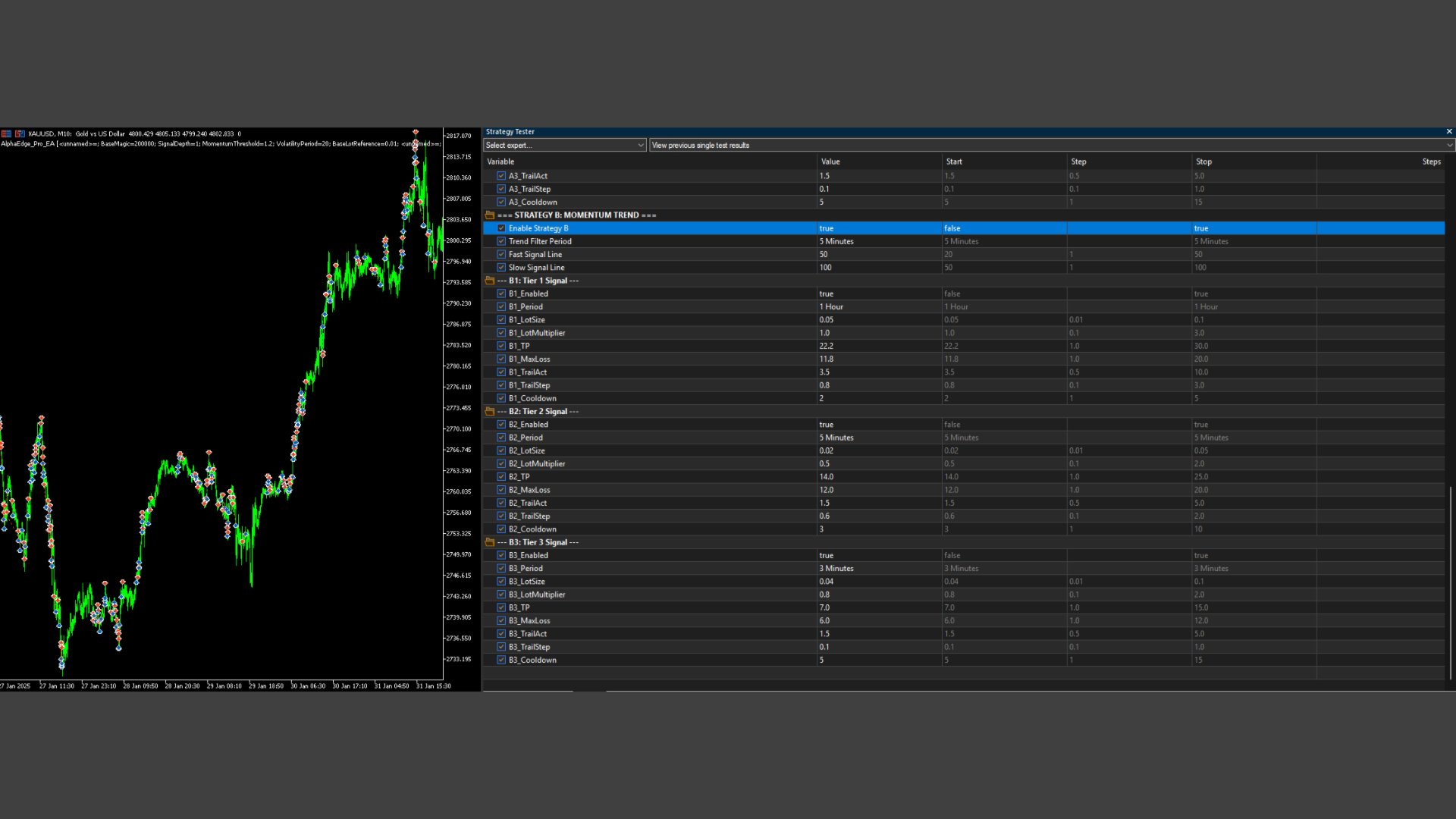Image resolution: width=1456 pixels, height=819 pixels.
Task: Click the Strategy B group folder icon
Action: tap(490, 215)
